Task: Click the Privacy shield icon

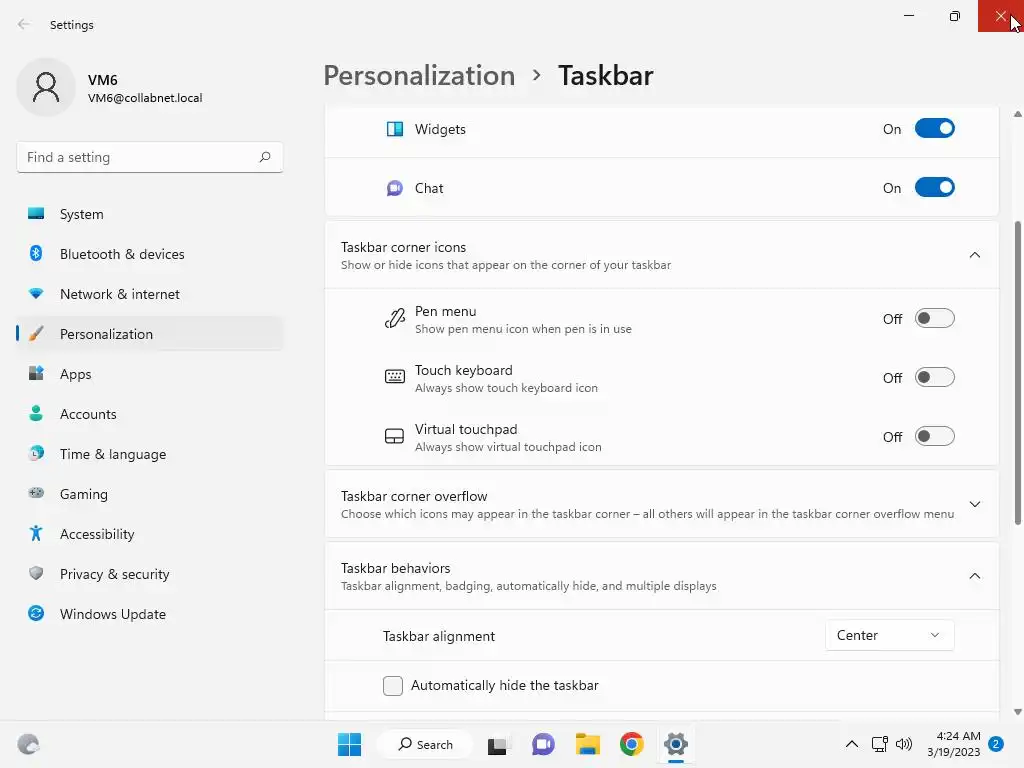Action: point(36,573)
